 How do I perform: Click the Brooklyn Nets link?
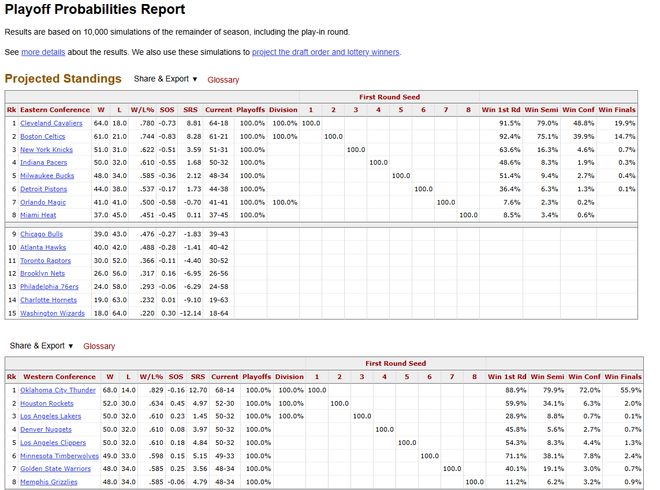(43, 274)
